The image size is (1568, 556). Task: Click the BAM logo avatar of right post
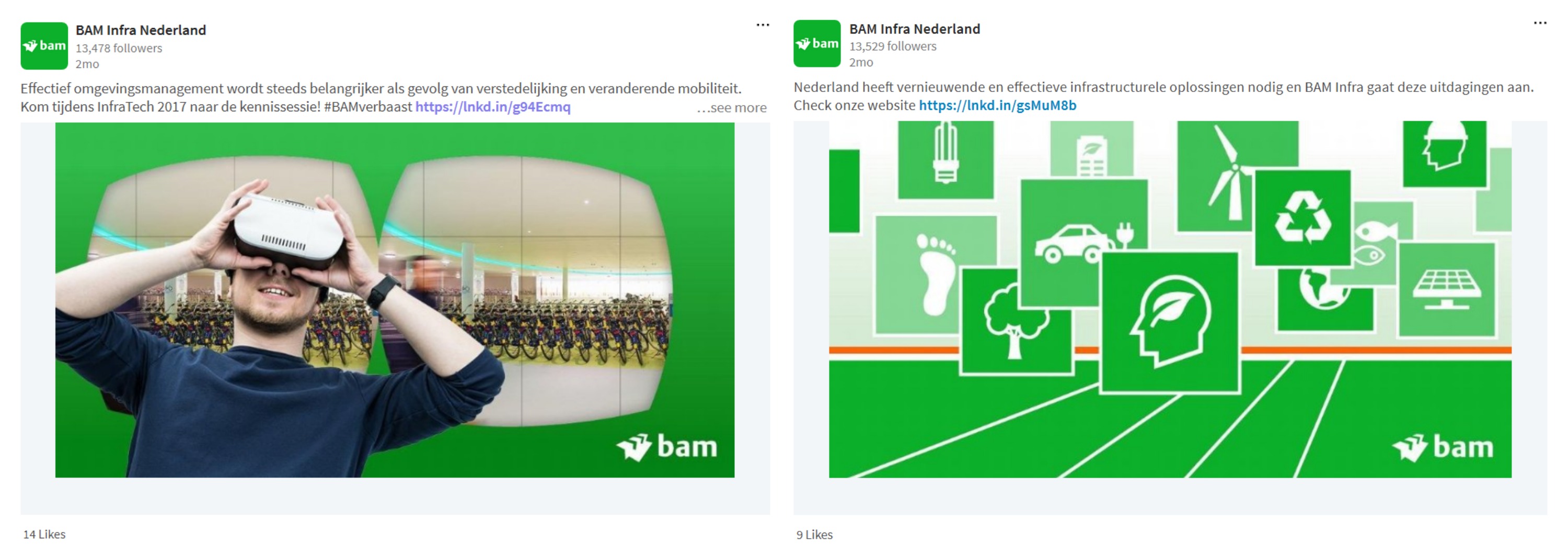[x=817, y=44]
